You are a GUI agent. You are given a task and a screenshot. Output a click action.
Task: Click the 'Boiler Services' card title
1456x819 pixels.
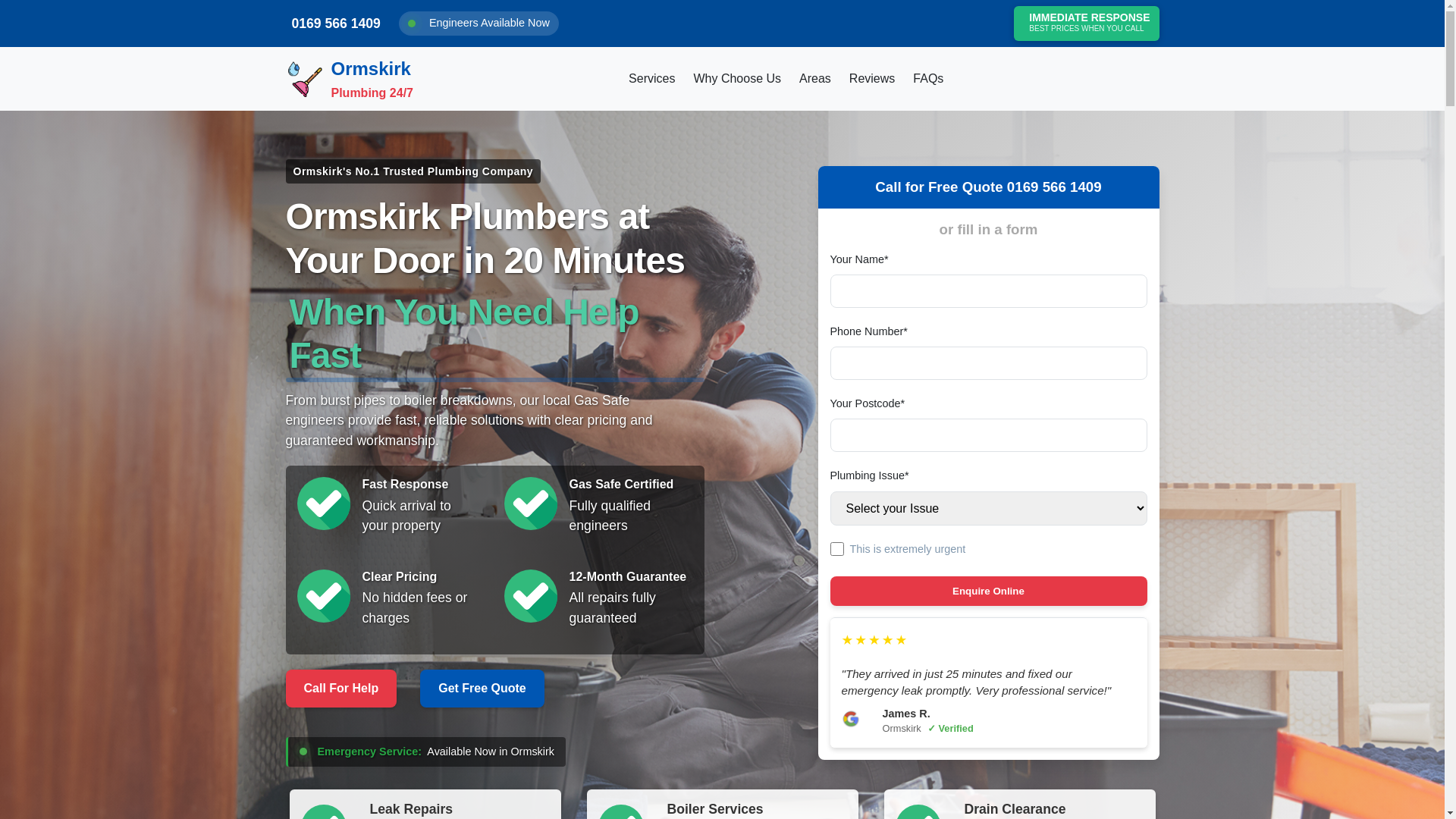[715, 809]
